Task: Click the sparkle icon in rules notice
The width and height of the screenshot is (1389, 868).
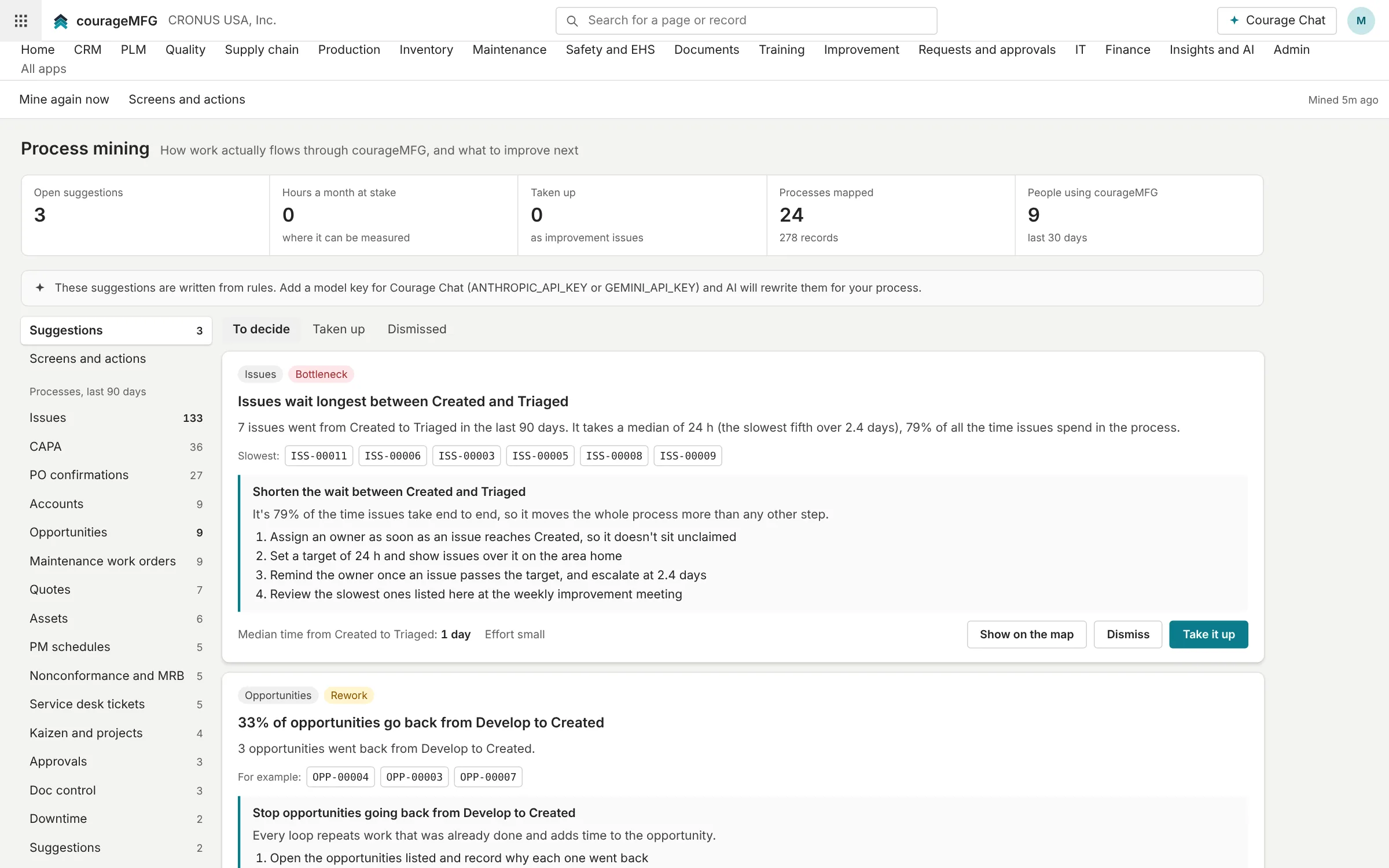Action: click(x=40, y=288)
